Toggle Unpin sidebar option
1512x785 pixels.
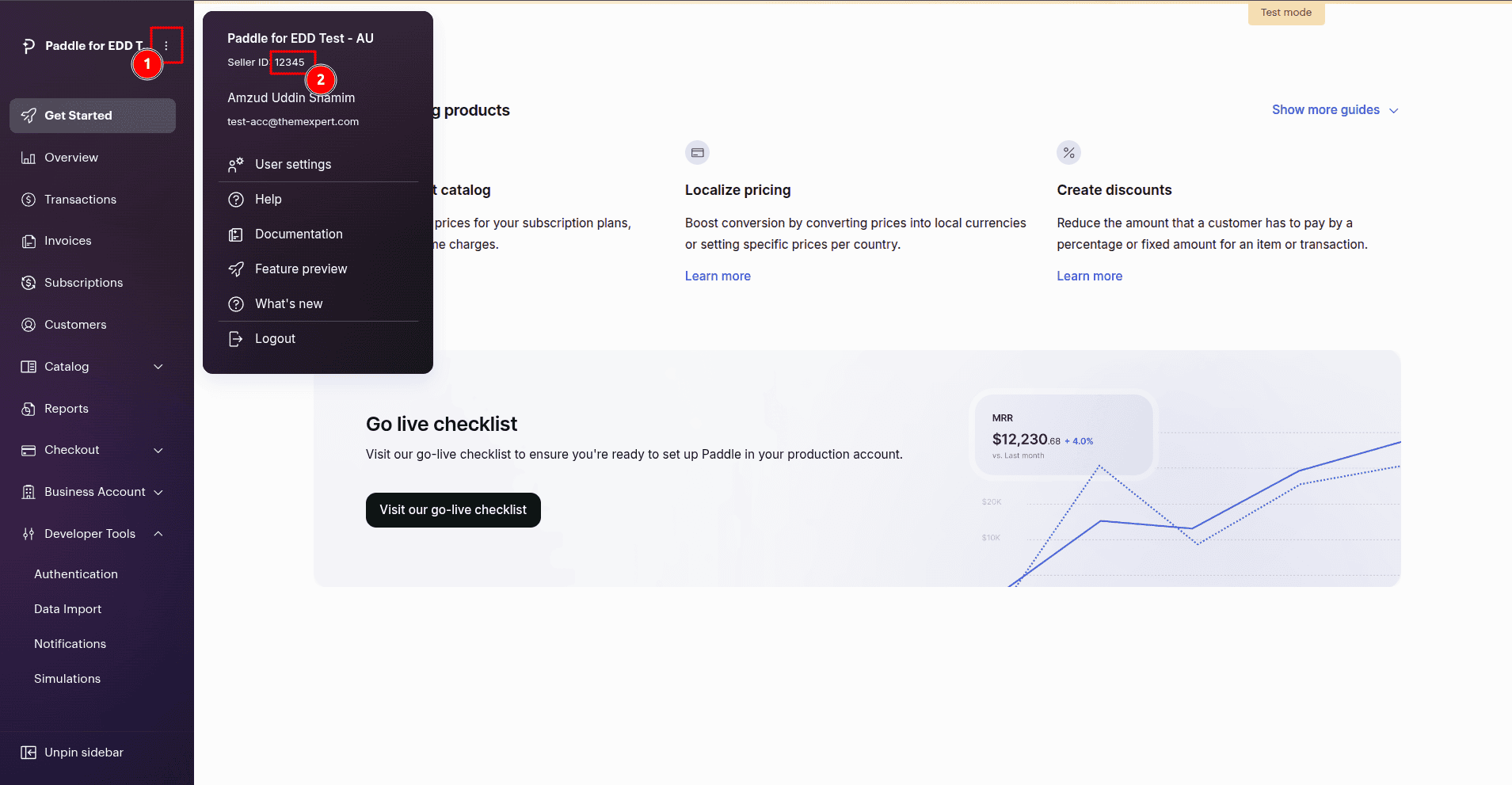(73, 753)
